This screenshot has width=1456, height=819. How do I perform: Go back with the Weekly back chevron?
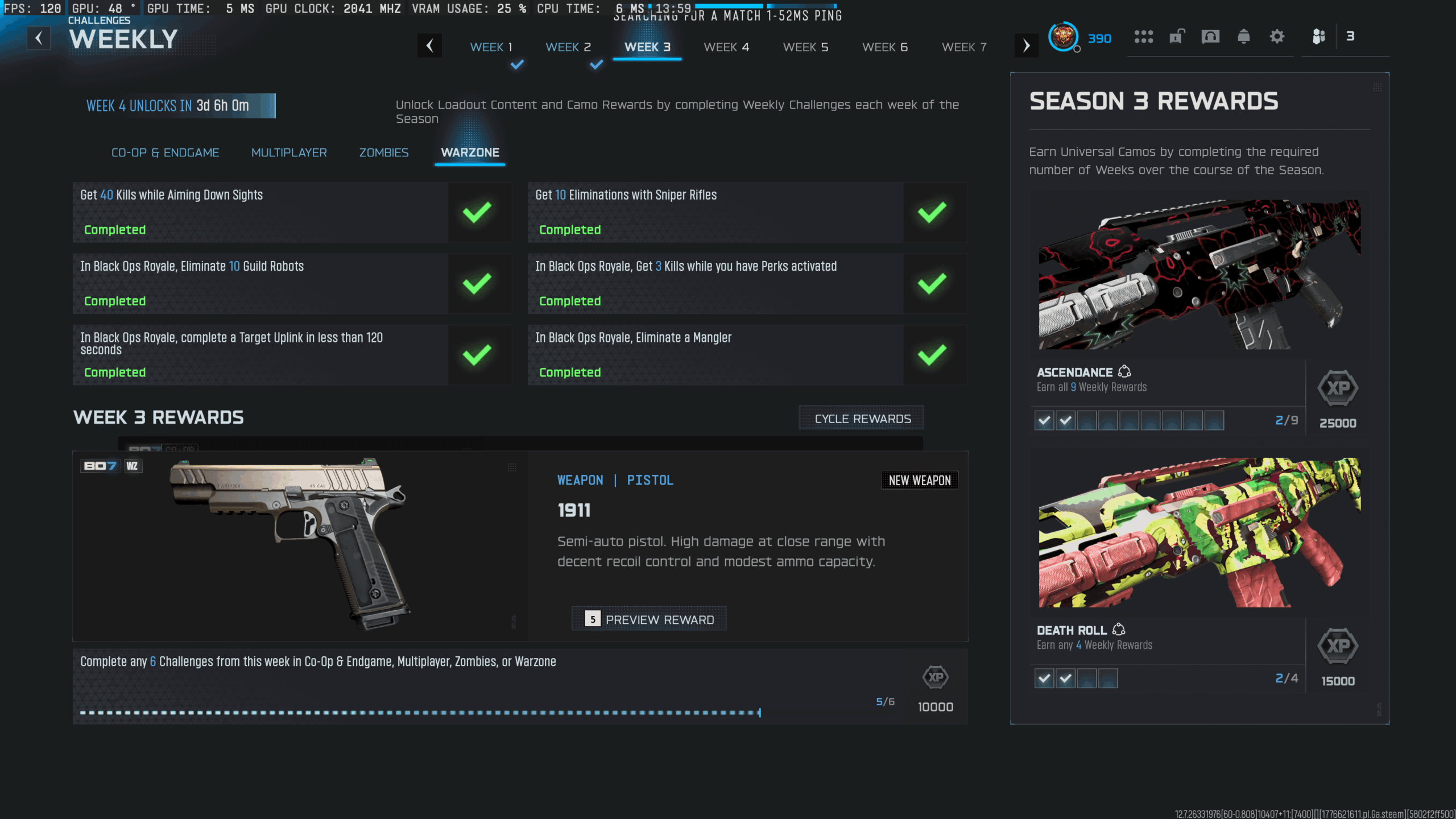[x=39, y=39]
